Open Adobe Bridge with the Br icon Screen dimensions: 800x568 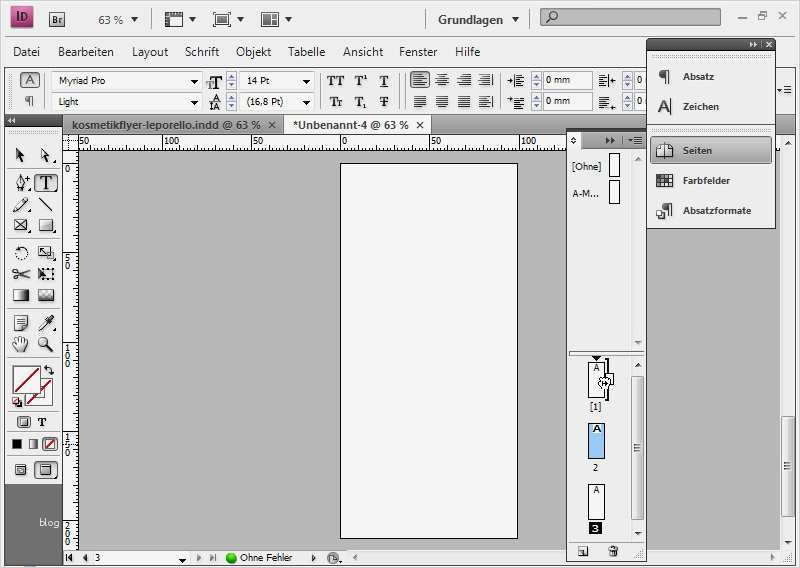pos(57,19)
